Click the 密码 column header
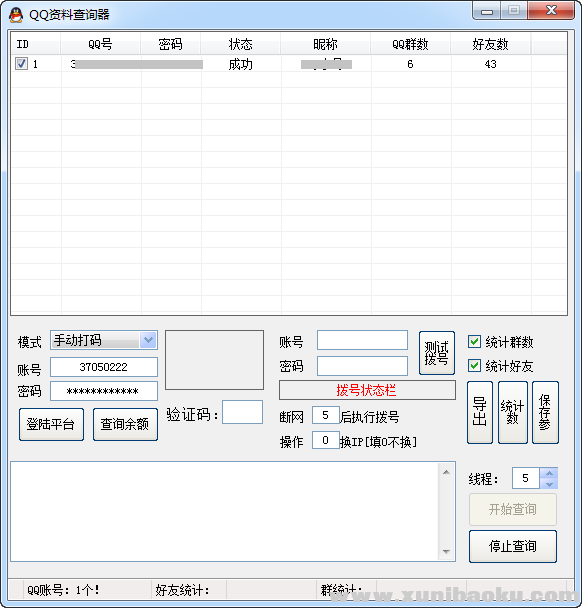 pos(170,44)
